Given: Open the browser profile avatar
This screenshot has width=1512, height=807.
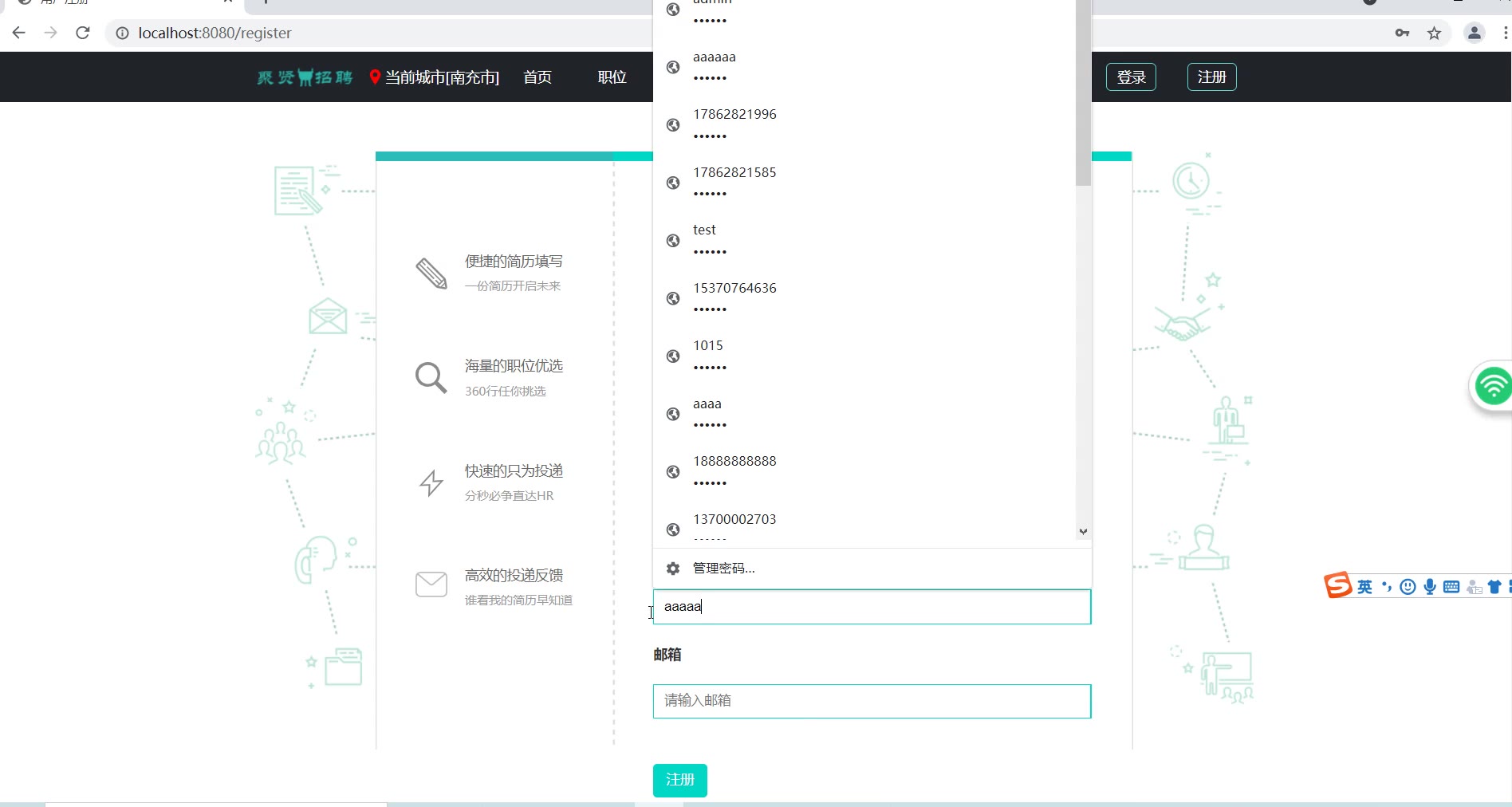Looking at the screenshot, I should point(1475,33).
